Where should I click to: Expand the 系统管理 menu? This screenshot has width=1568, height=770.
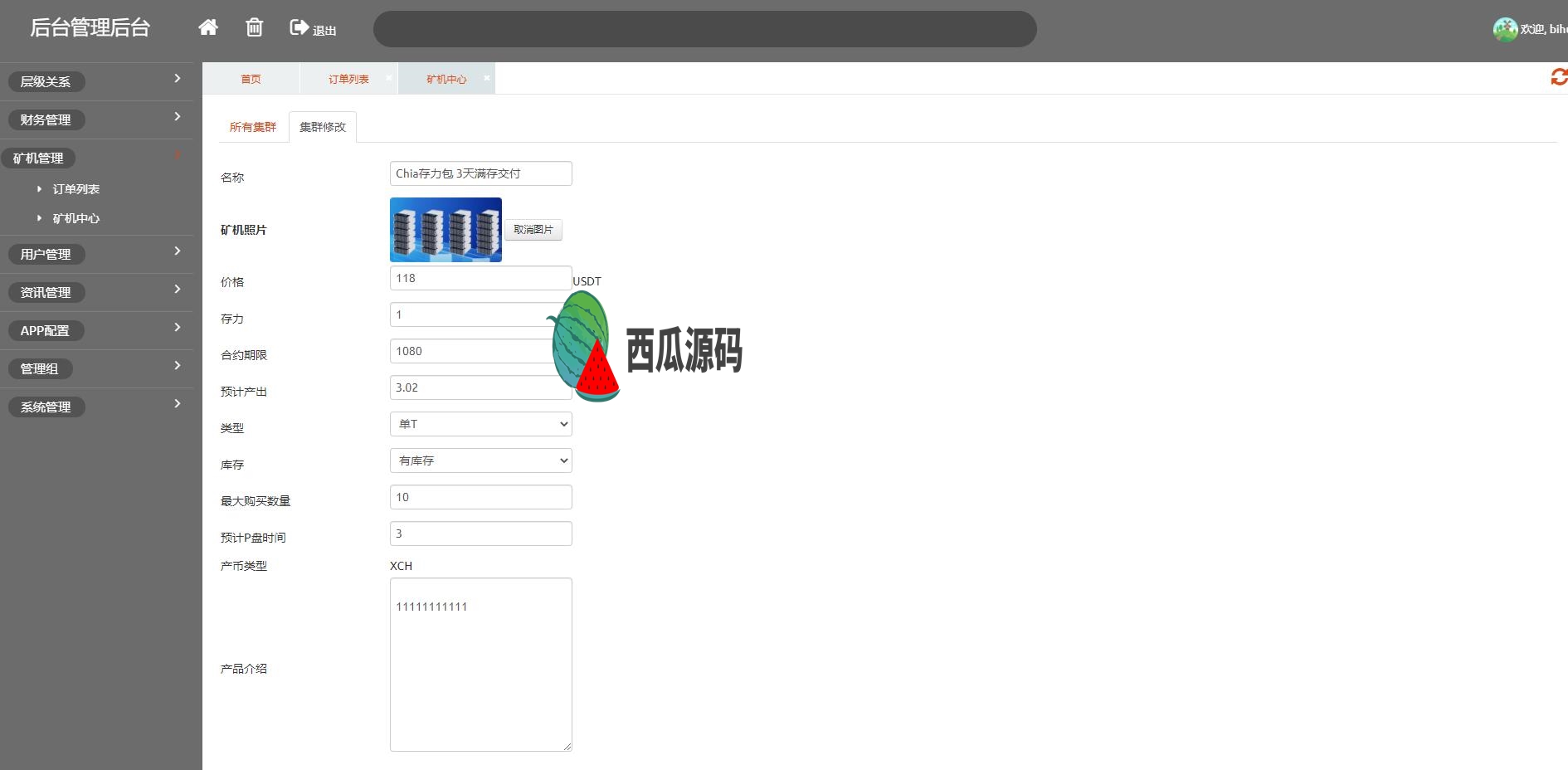click(x=96, y=407)
